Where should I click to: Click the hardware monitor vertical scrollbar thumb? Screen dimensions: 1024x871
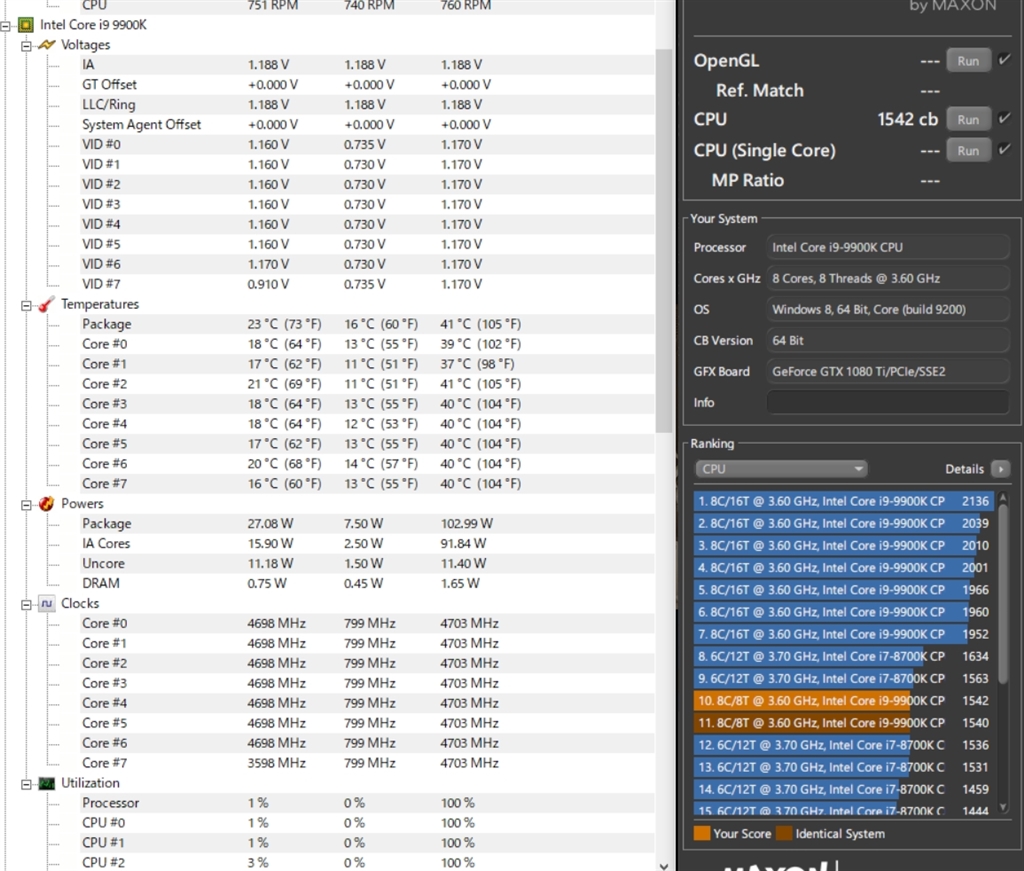pyautogui.click(x=664, y=240)
